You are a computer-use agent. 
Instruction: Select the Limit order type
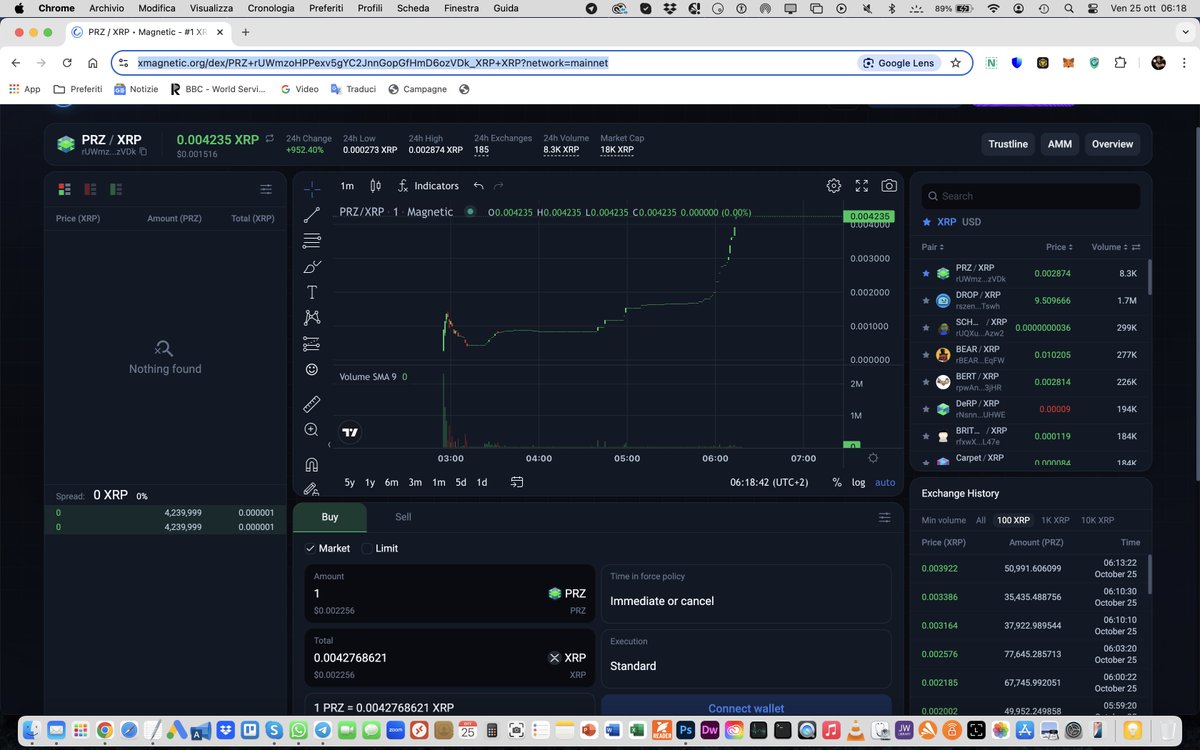(379, 548)
